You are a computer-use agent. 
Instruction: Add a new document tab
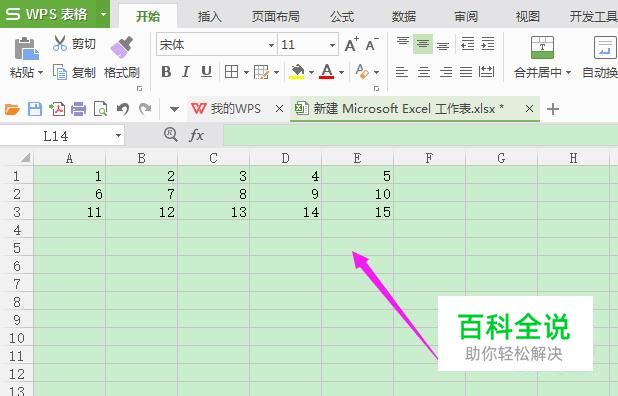pyautogui.click(x=553, y=109)
